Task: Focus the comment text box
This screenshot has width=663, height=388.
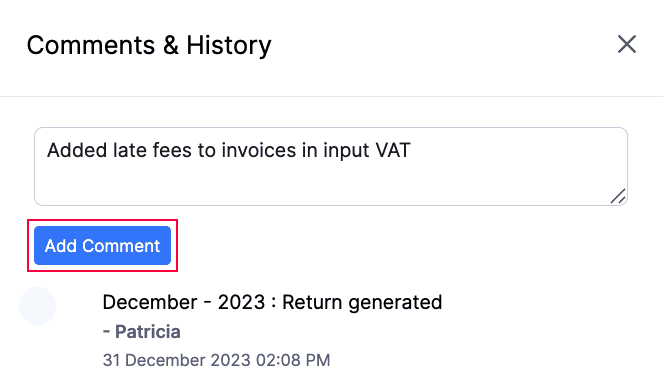Action: [x=331, y=167]
